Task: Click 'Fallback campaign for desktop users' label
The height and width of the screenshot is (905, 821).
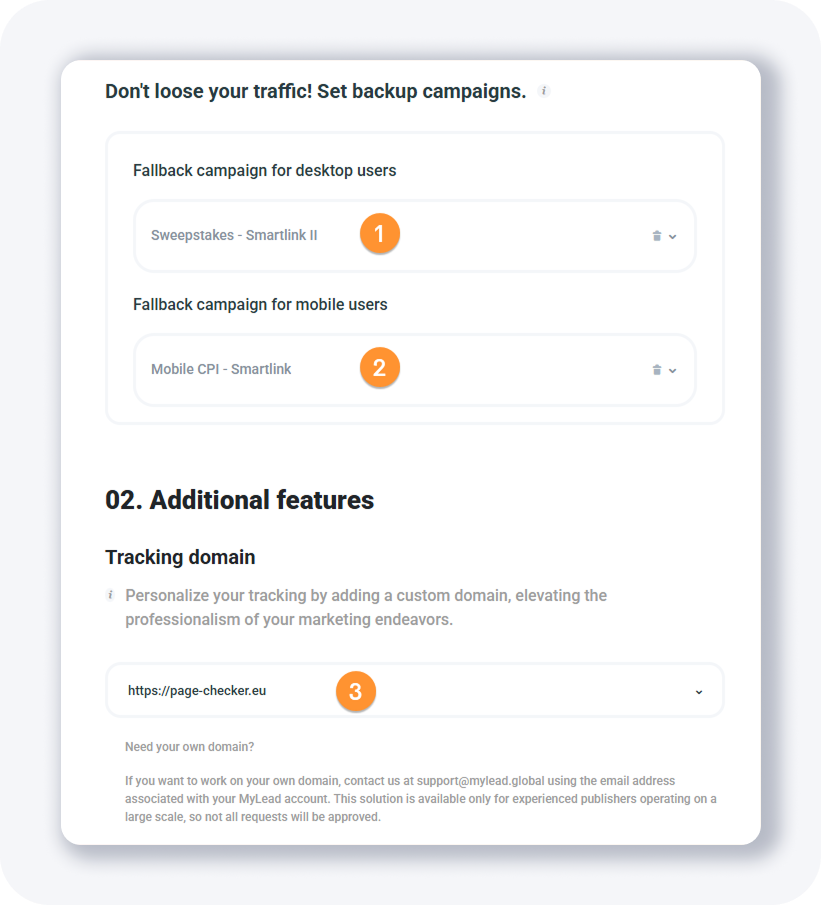Action: 264,170
